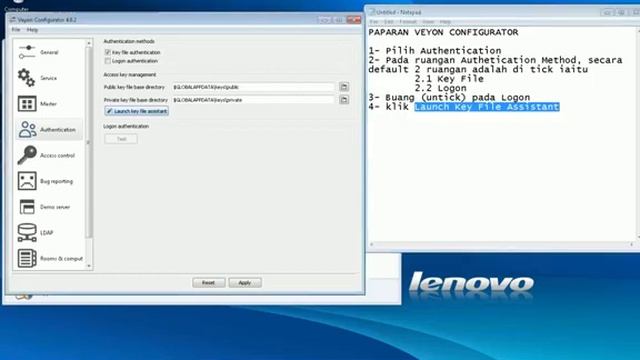Select the LDAP database icon
This screenshot has height=360, width=640.
[27, 232]
